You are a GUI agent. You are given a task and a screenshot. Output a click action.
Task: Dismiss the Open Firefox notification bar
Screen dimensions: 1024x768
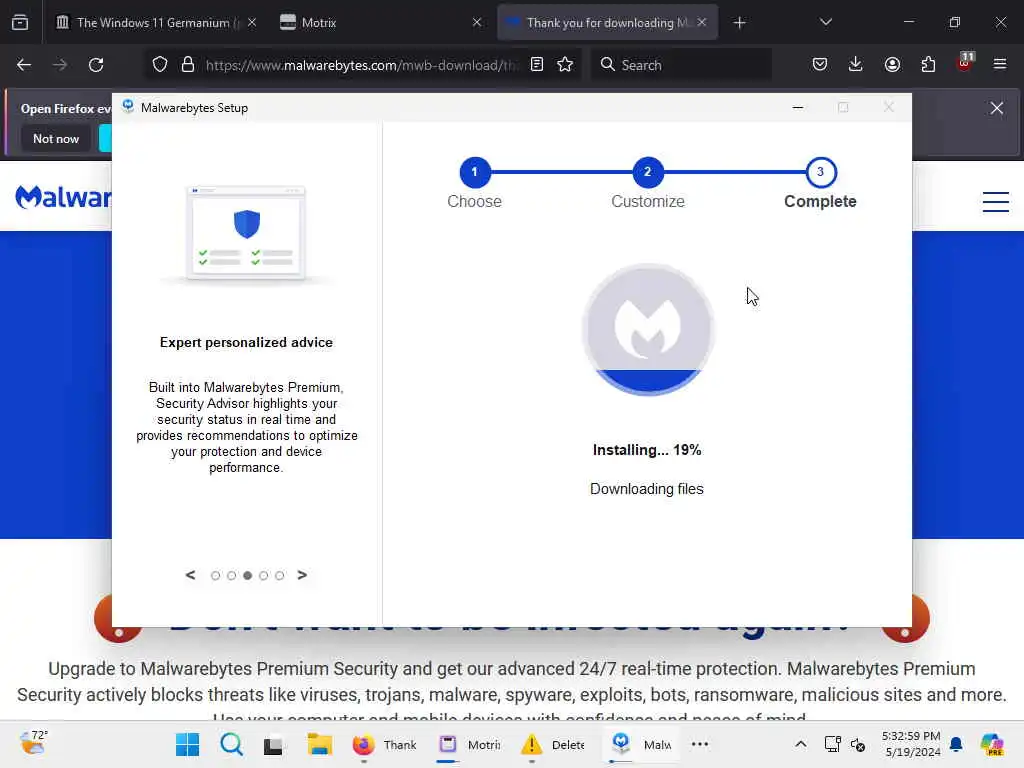pyautogui.click(x=997, y=108)
